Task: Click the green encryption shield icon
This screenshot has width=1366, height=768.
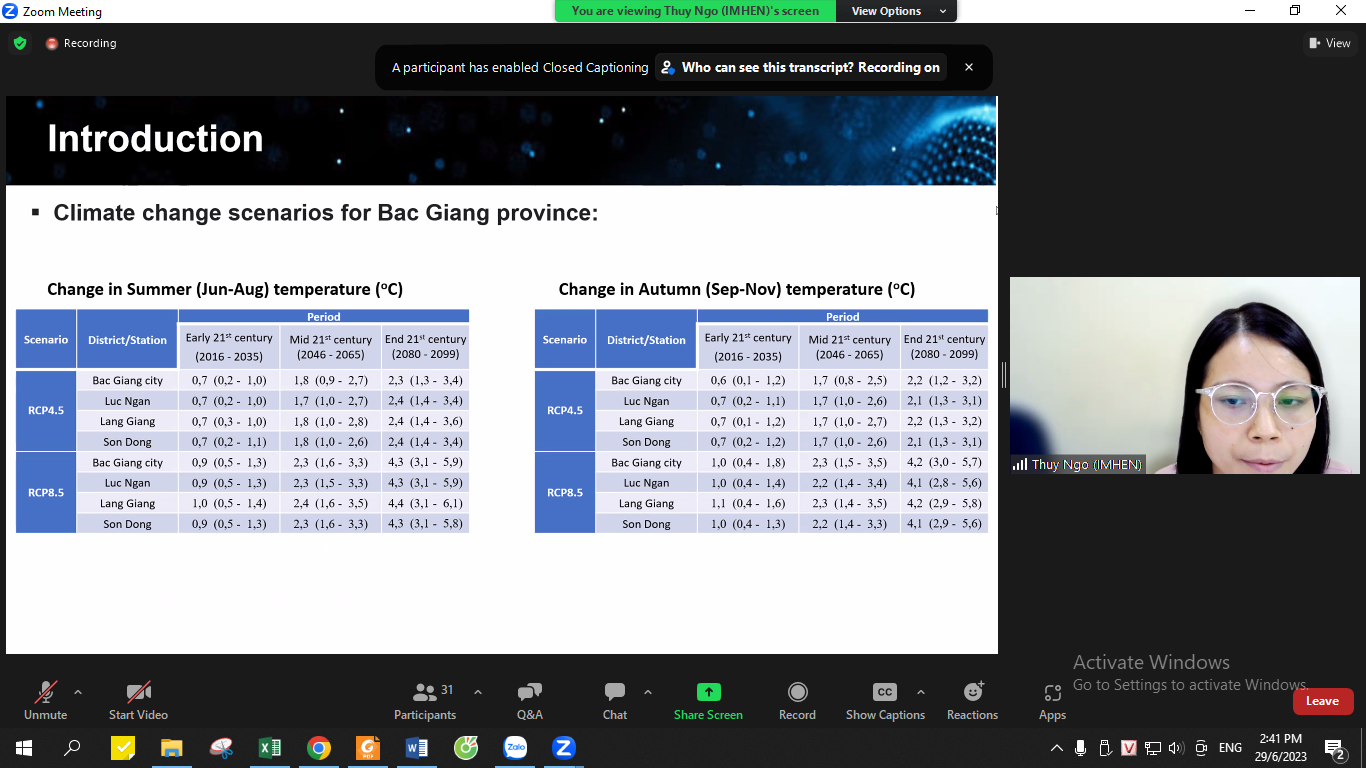Action: [x=19, y=43]
